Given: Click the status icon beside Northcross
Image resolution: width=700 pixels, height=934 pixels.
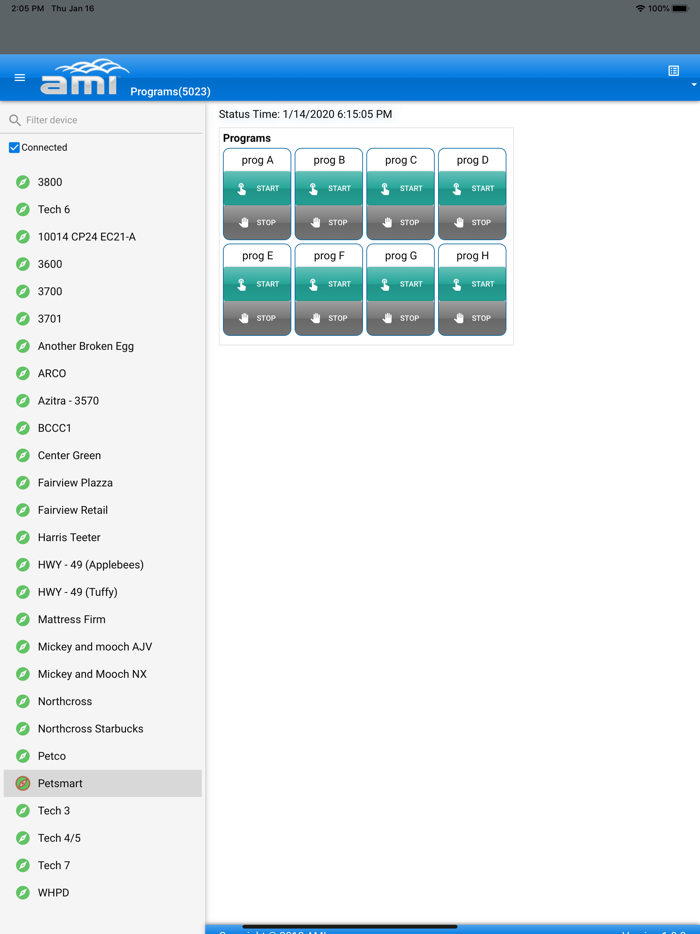Looking at the screenshot, I should tap(23, 701).
